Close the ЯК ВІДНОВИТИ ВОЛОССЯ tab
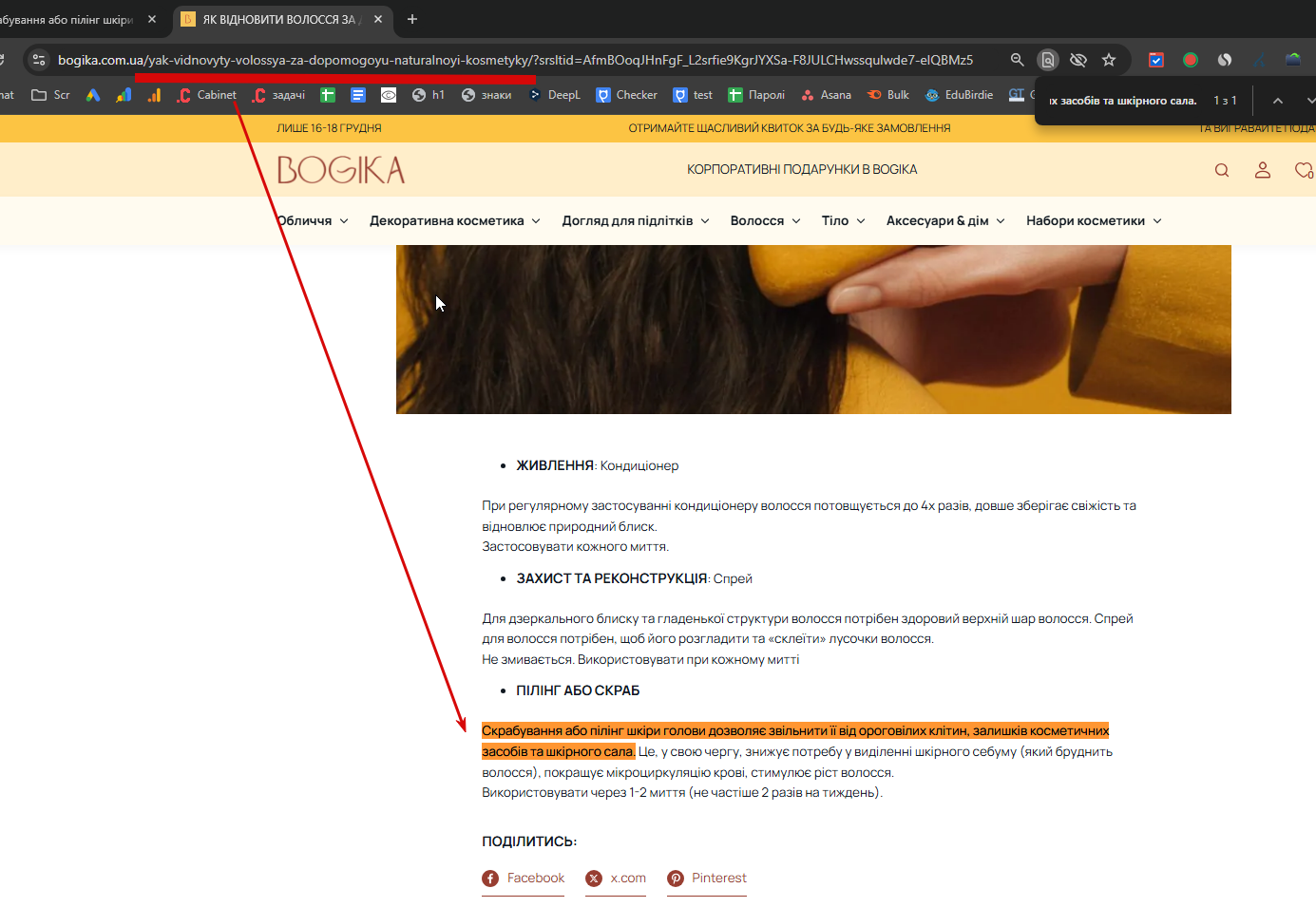Screen dimensions: 1316x907 point(378,19)
